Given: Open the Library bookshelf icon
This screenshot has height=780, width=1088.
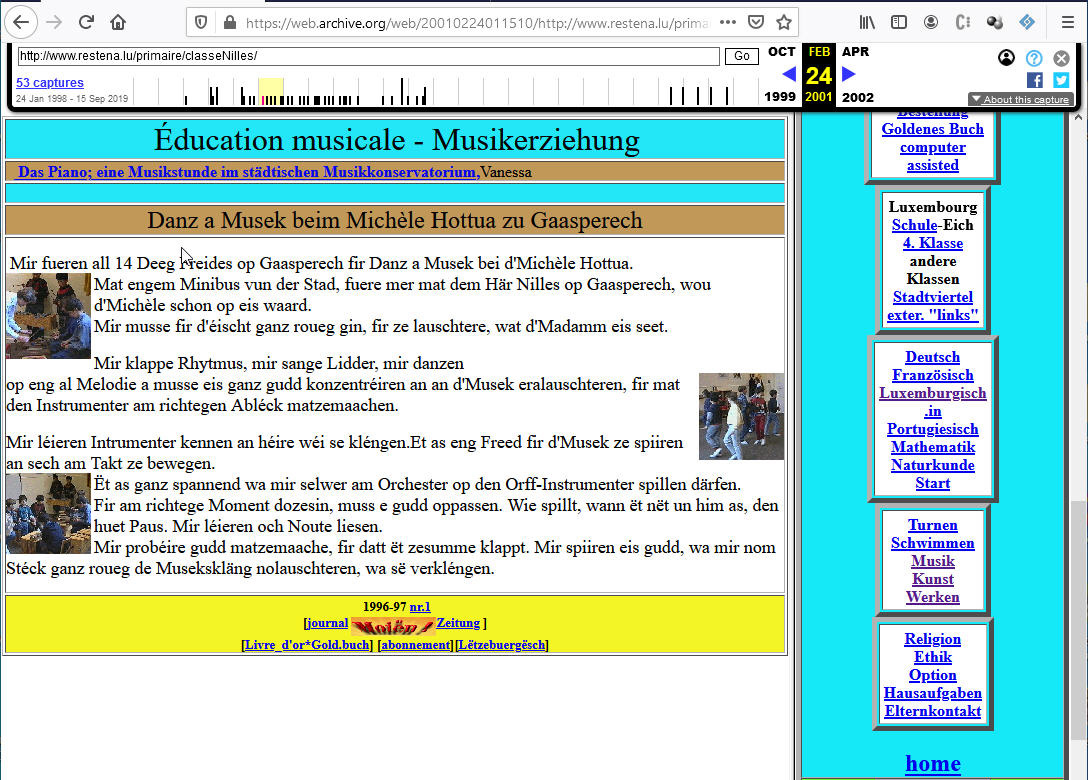Looking at the screenshot, I should [867, 22].
